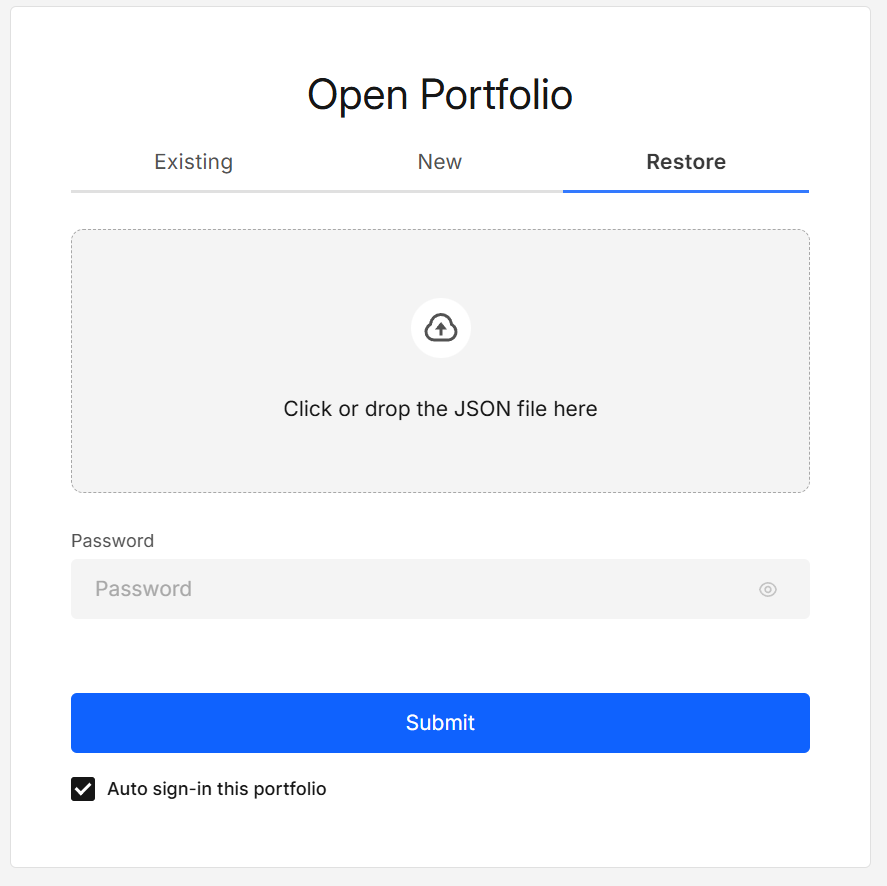
Task: Enable auto sign-in for this portfolio
Action: click(83, 789)
